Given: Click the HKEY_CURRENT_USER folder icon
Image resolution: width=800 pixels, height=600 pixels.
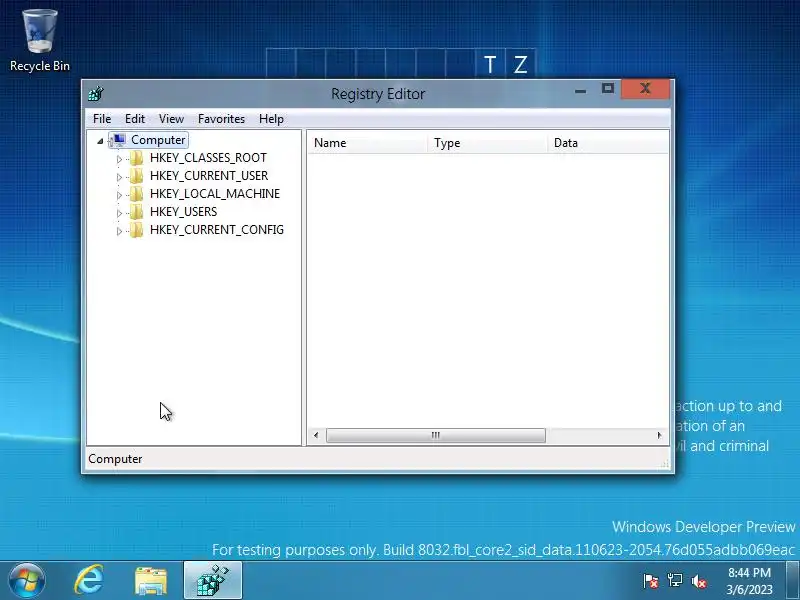Looking at the screenshot, I should [136, 176].
